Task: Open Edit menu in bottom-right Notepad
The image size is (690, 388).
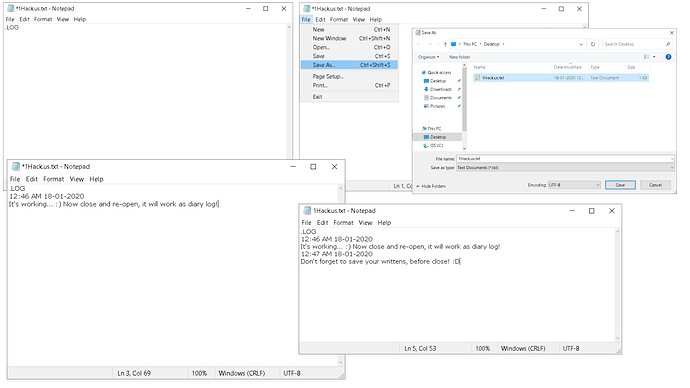Action: 323,223
